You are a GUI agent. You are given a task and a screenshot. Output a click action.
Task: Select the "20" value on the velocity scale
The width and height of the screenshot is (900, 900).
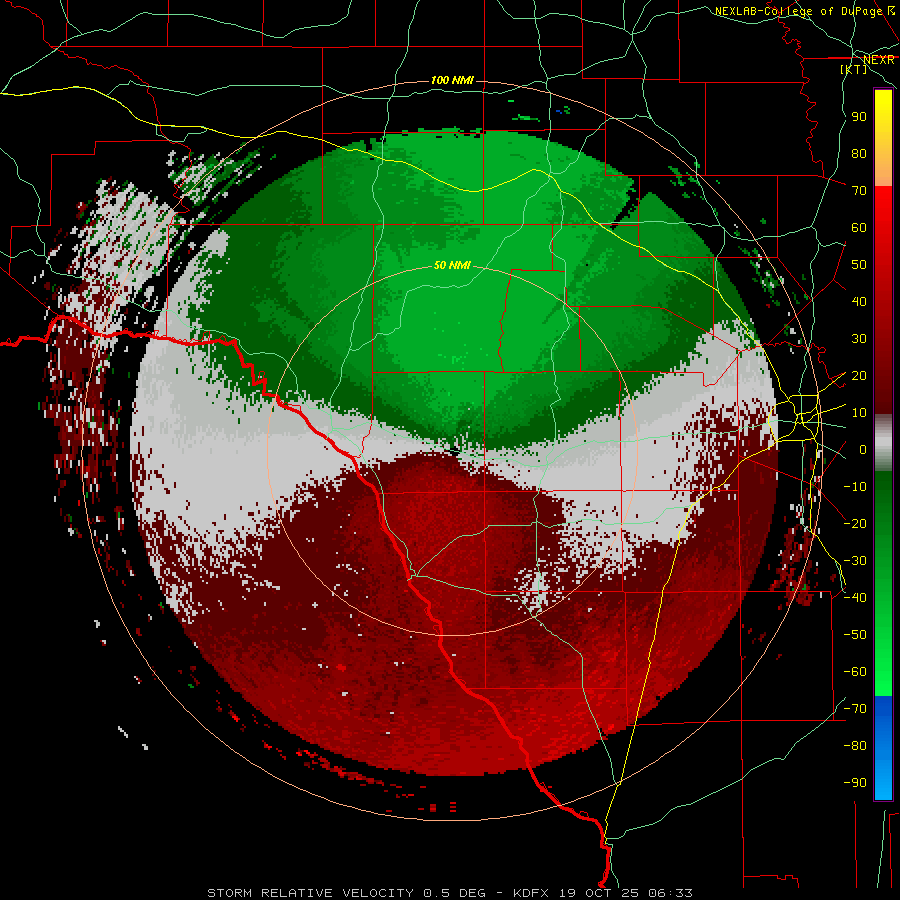[x=859, y=376]
